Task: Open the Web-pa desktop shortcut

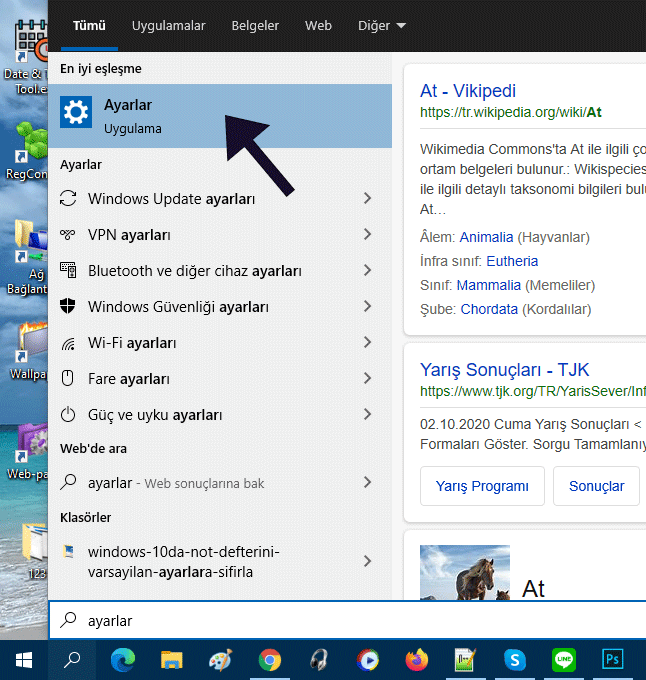Action: coord(28,451)
